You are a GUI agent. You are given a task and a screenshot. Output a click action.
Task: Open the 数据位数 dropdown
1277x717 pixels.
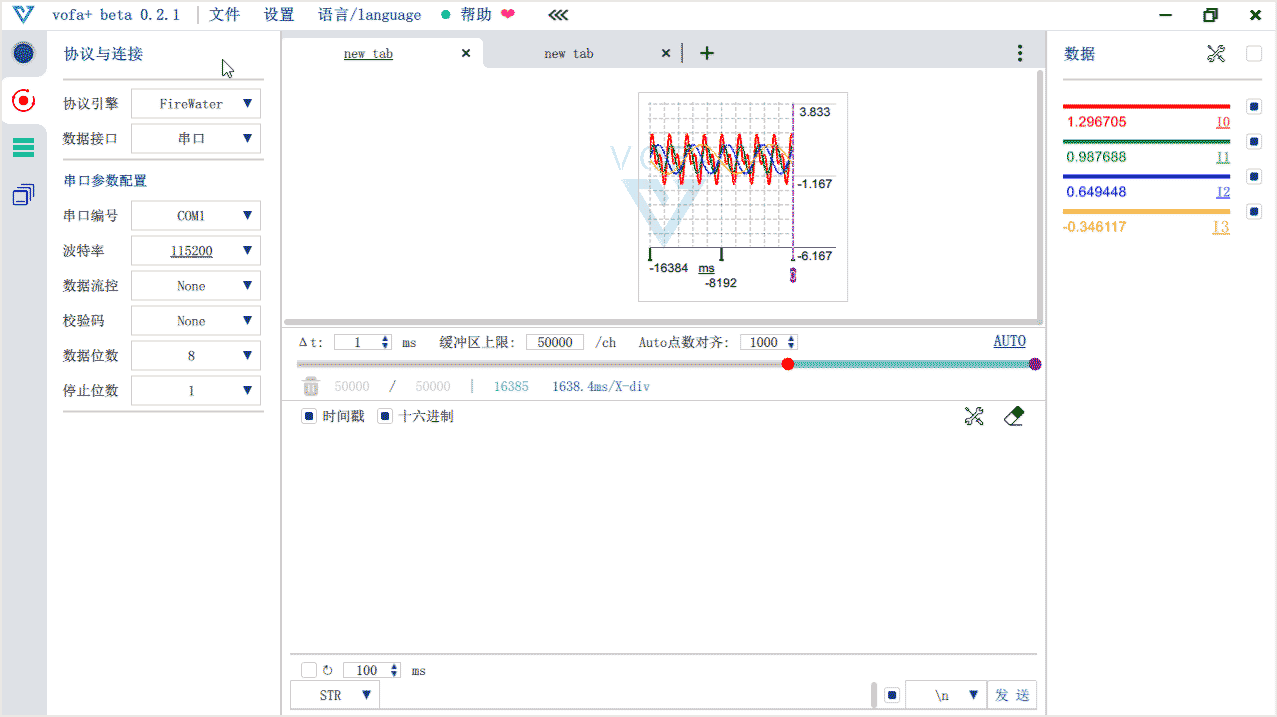196,356
